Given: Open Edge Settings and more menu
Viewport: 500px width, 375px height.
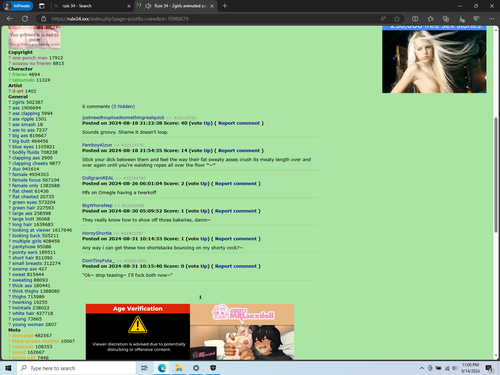Looking at the screenshot, I should tap(491, 19).
